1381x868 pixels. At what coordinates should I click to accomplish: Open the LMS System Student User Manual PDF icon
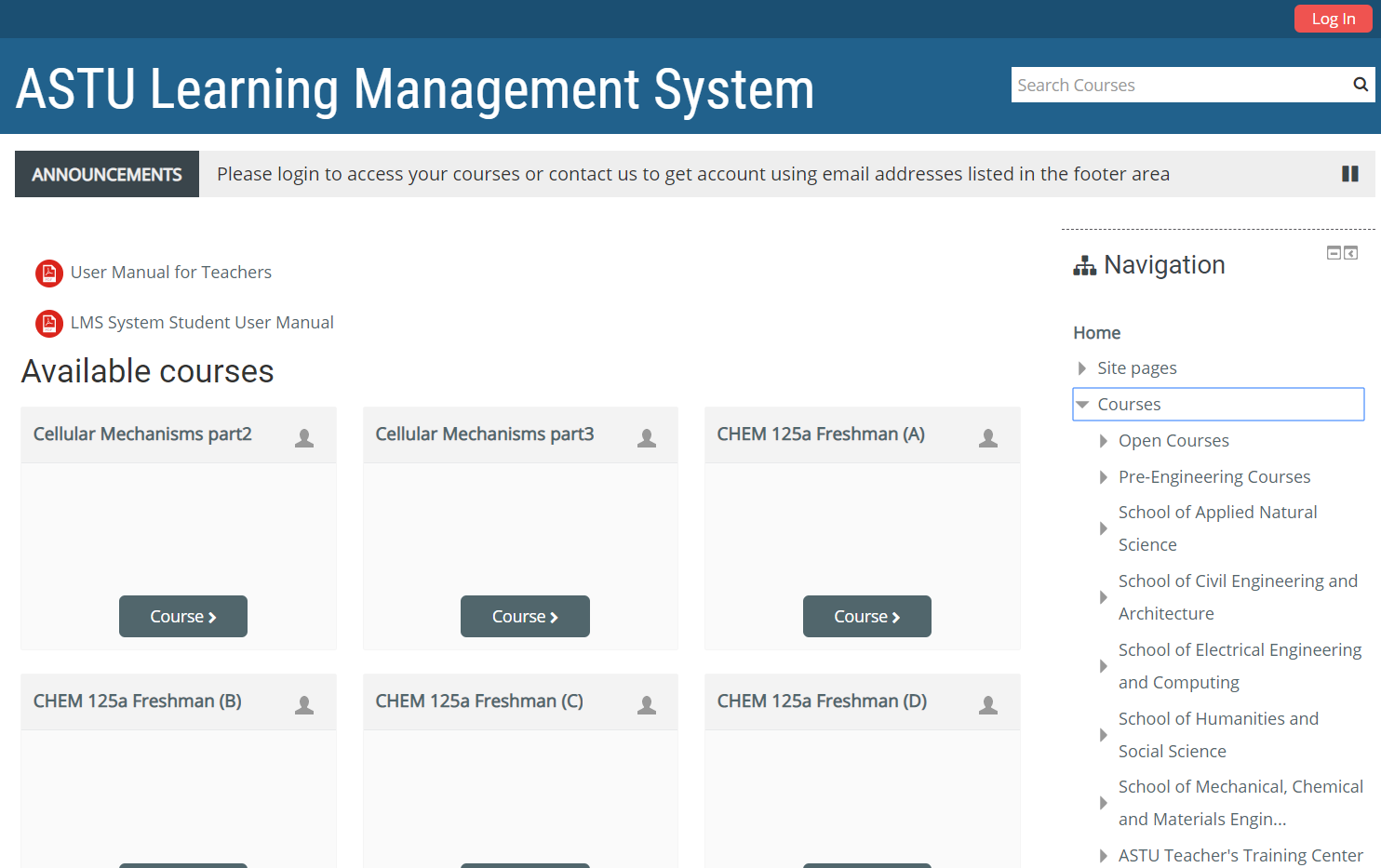tap(49, 324)
